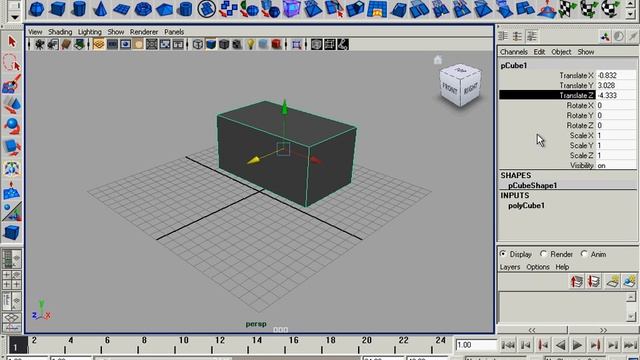Click the play backward button
This screenshot has width=640, height=360.
tap(560, 345)
